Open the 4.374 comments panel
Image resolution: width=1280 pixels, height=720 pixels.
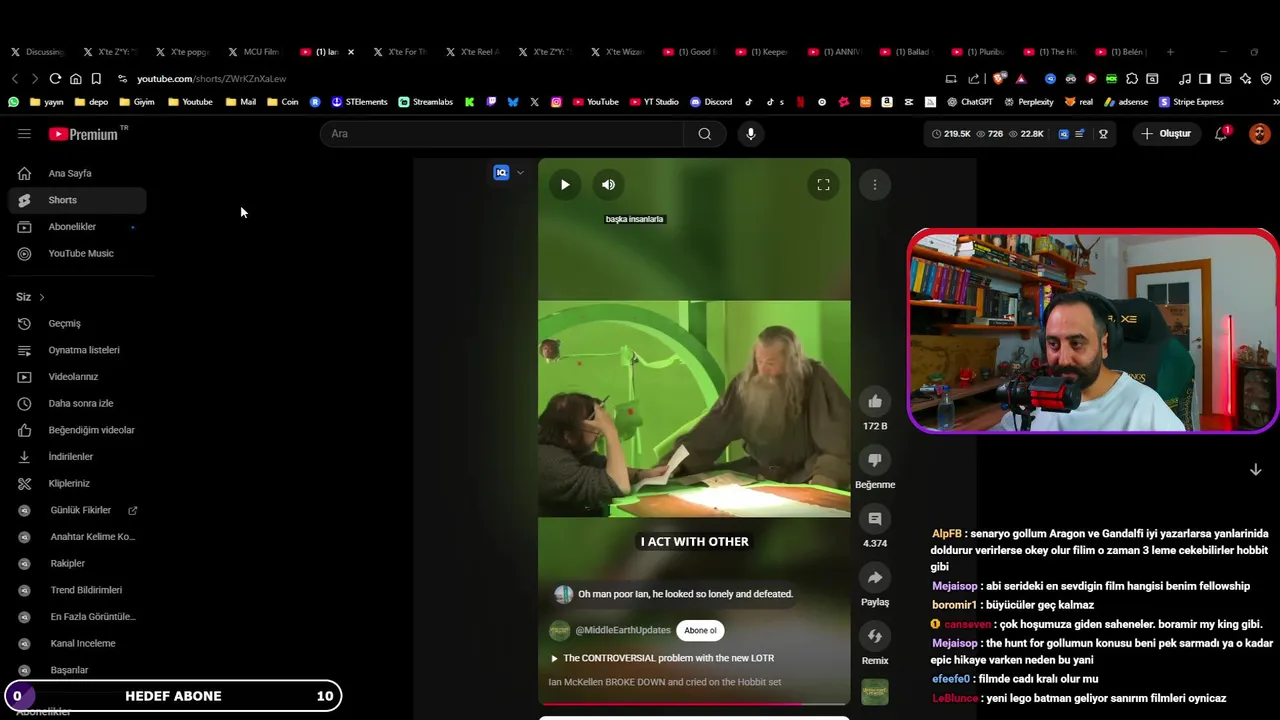pos(875,519)
